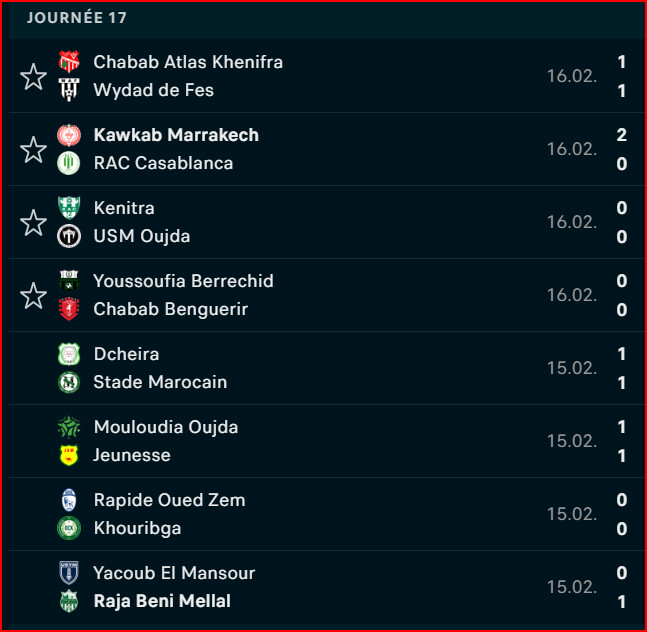647x632 pixels.
Task: Click the Rapide Oued Zem logo
Action: 69,500
